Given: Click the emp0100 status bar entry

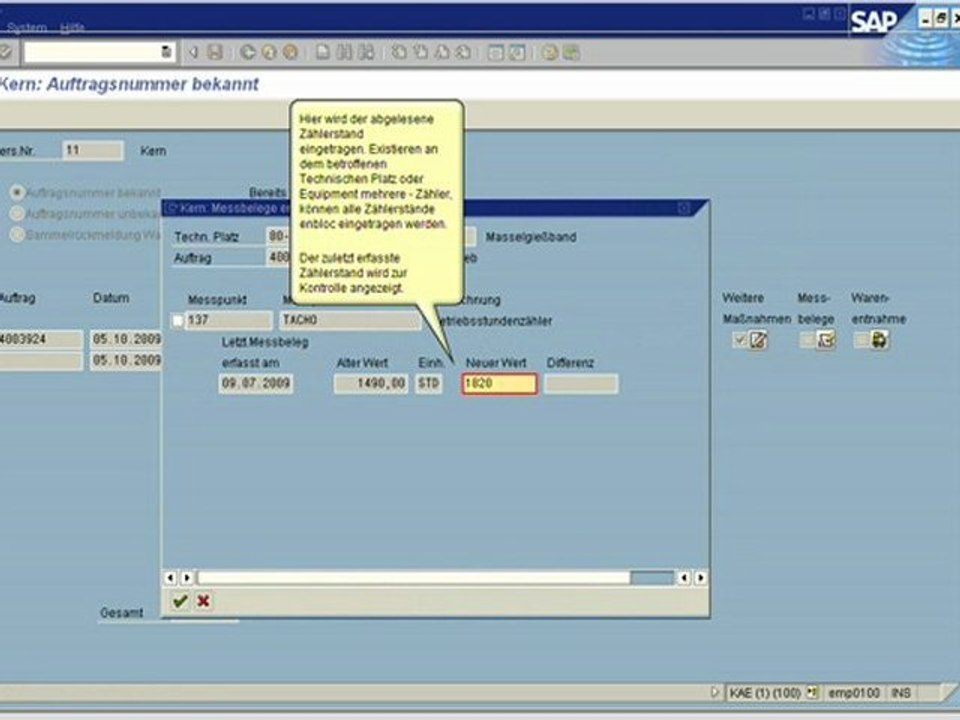Looking at the screenshot, I should pos(853,693).
